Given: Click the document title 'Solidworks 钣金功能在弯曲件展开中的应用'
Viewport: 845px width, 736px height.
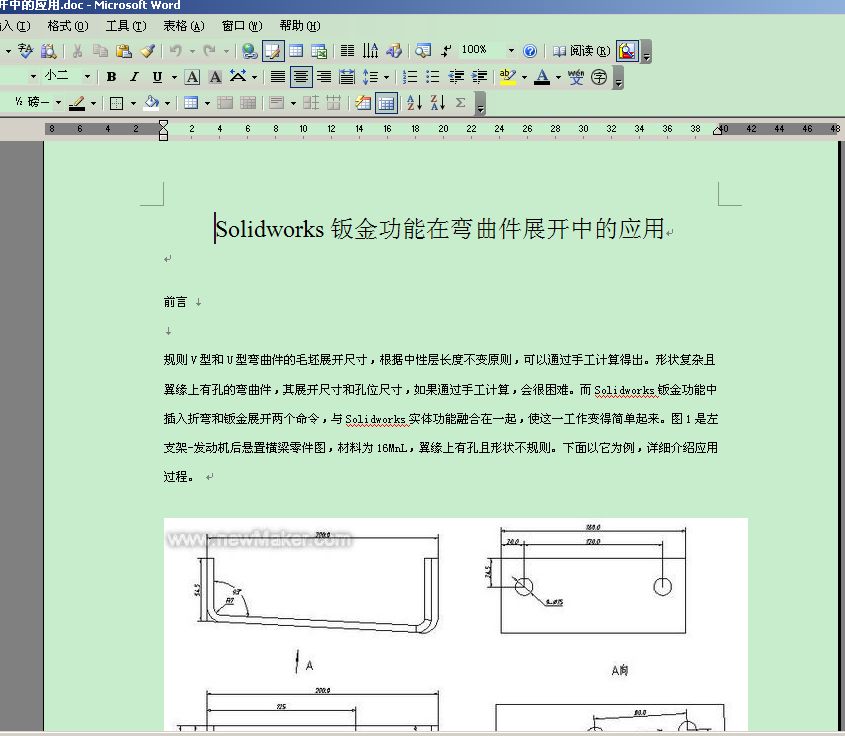Looking at the screenshot, I should pyautogui.click(x=439, y=228).
